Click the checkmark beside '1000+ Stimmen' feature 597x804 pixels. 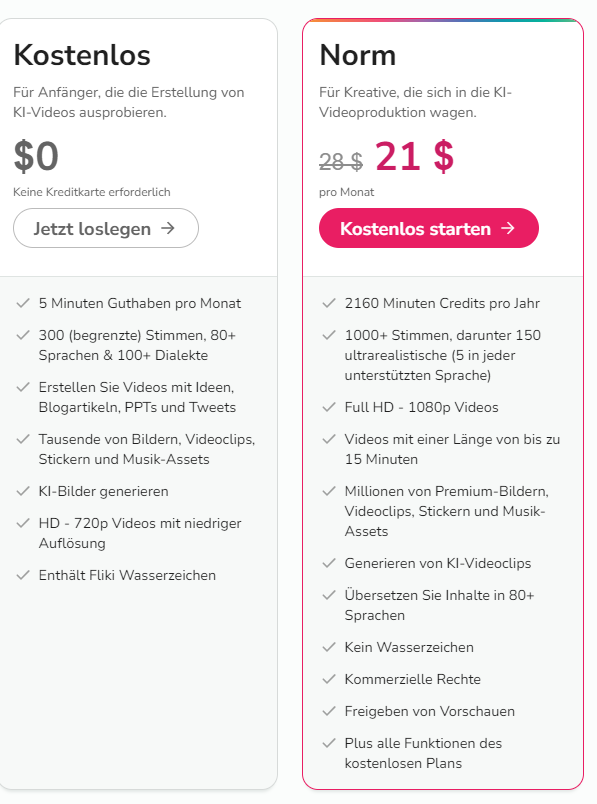coord(328,335)
